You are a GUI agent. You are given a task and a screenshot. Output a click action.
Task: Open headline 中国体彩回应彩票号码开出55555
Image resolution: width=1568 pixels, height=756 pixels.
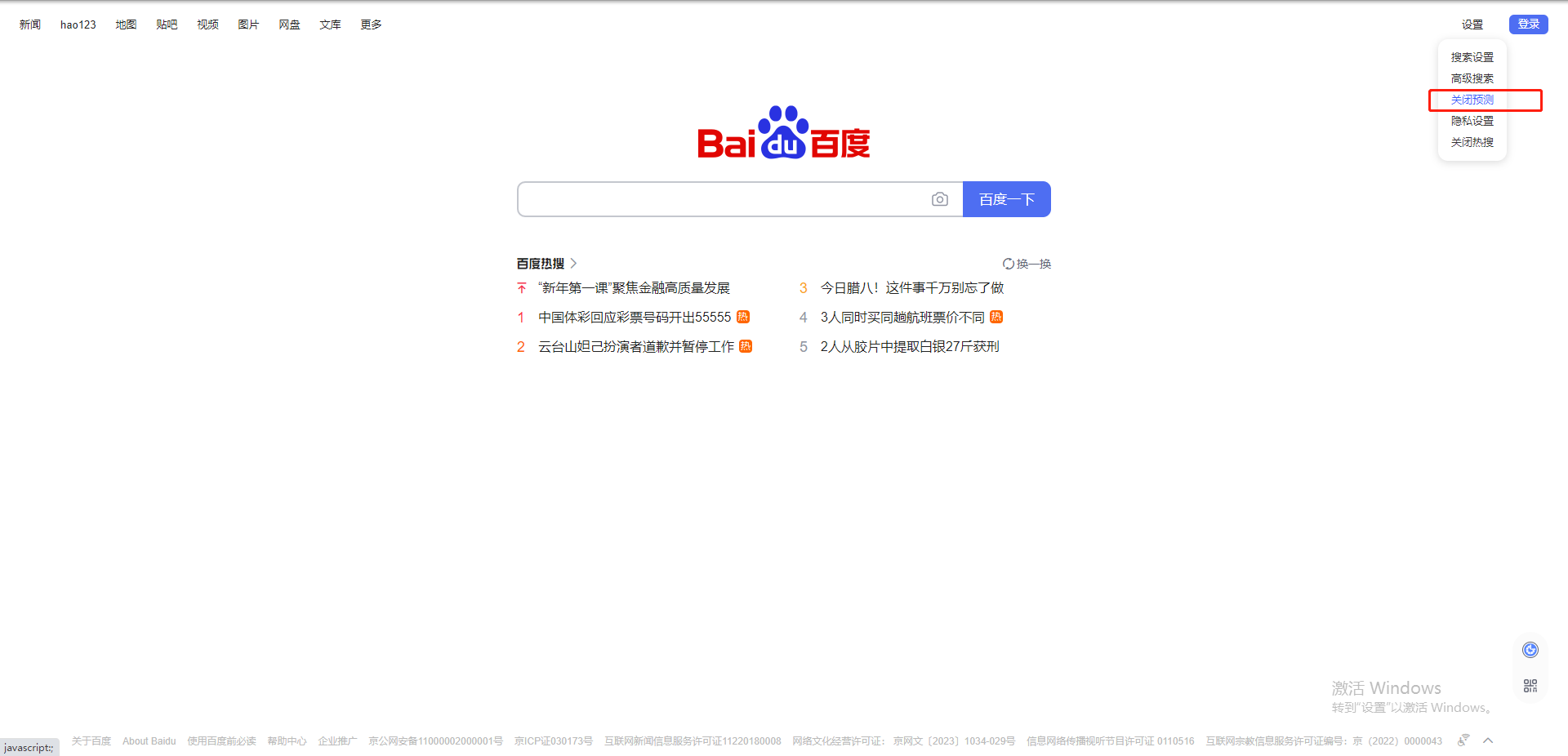point(635,317)
